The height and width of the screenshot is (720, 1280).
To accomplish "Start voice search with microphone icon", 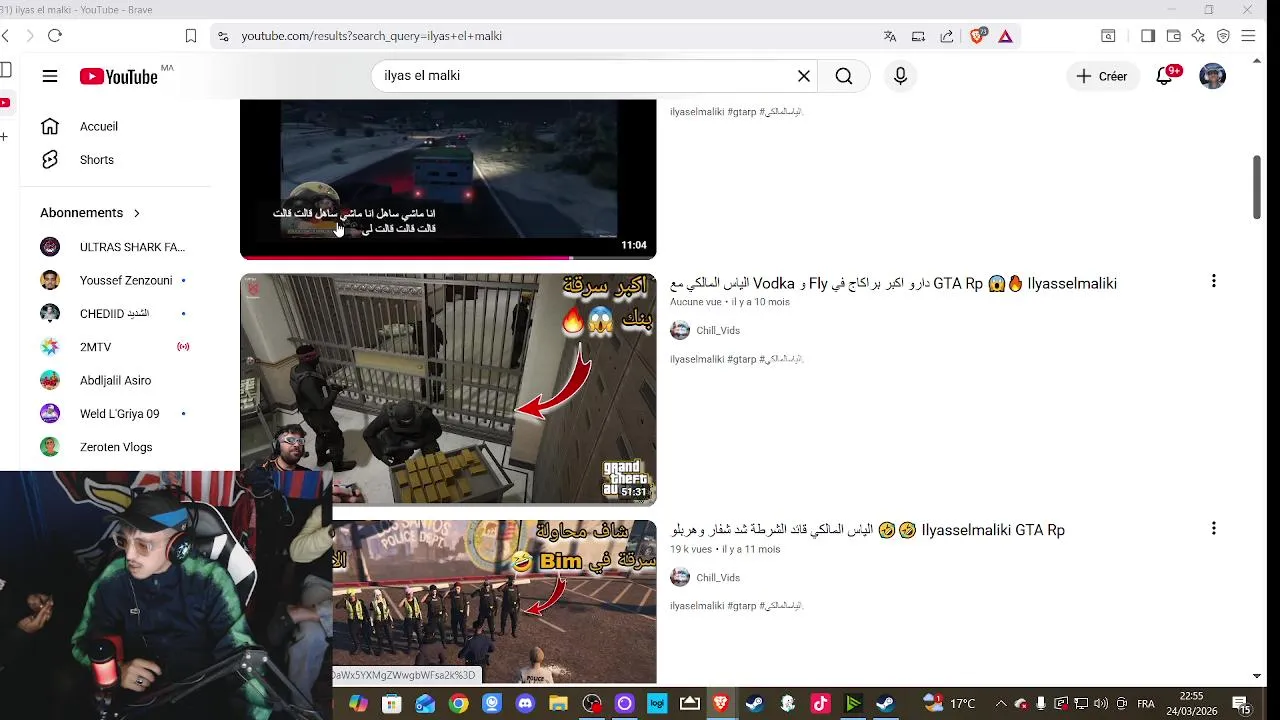I will [x=900, y=76].
